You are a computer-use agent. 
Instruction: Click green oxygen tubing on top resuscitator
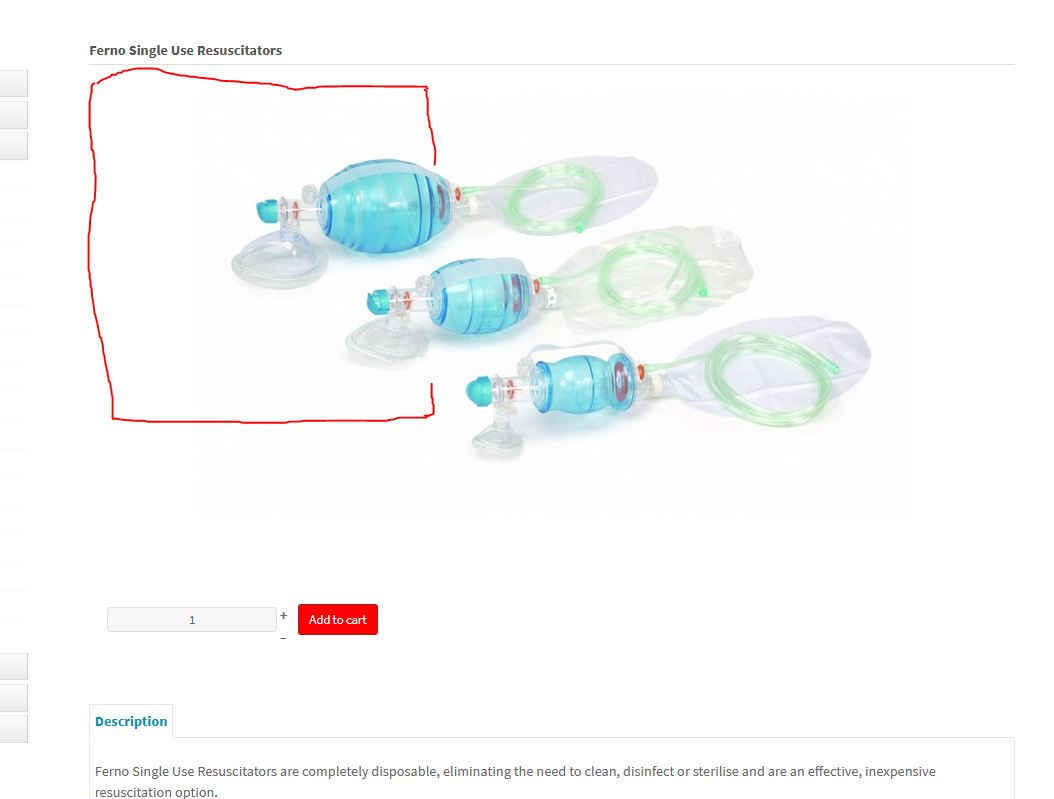551,198
